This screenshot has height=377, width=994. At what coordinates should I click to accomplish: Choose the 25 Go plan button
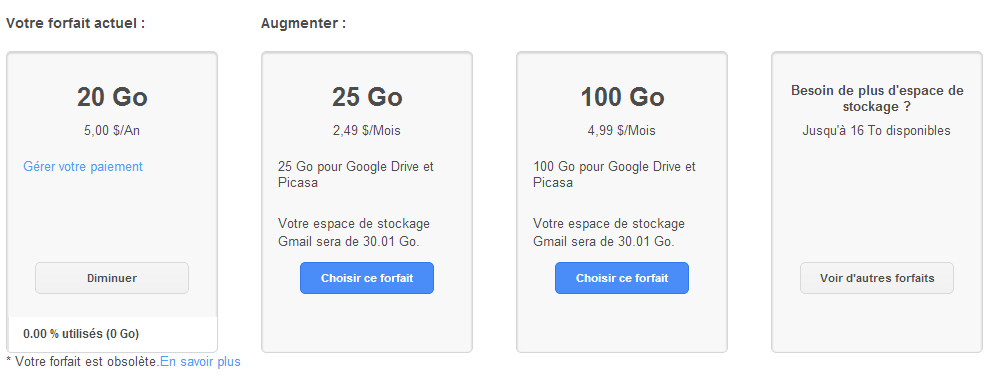[367, 278]
